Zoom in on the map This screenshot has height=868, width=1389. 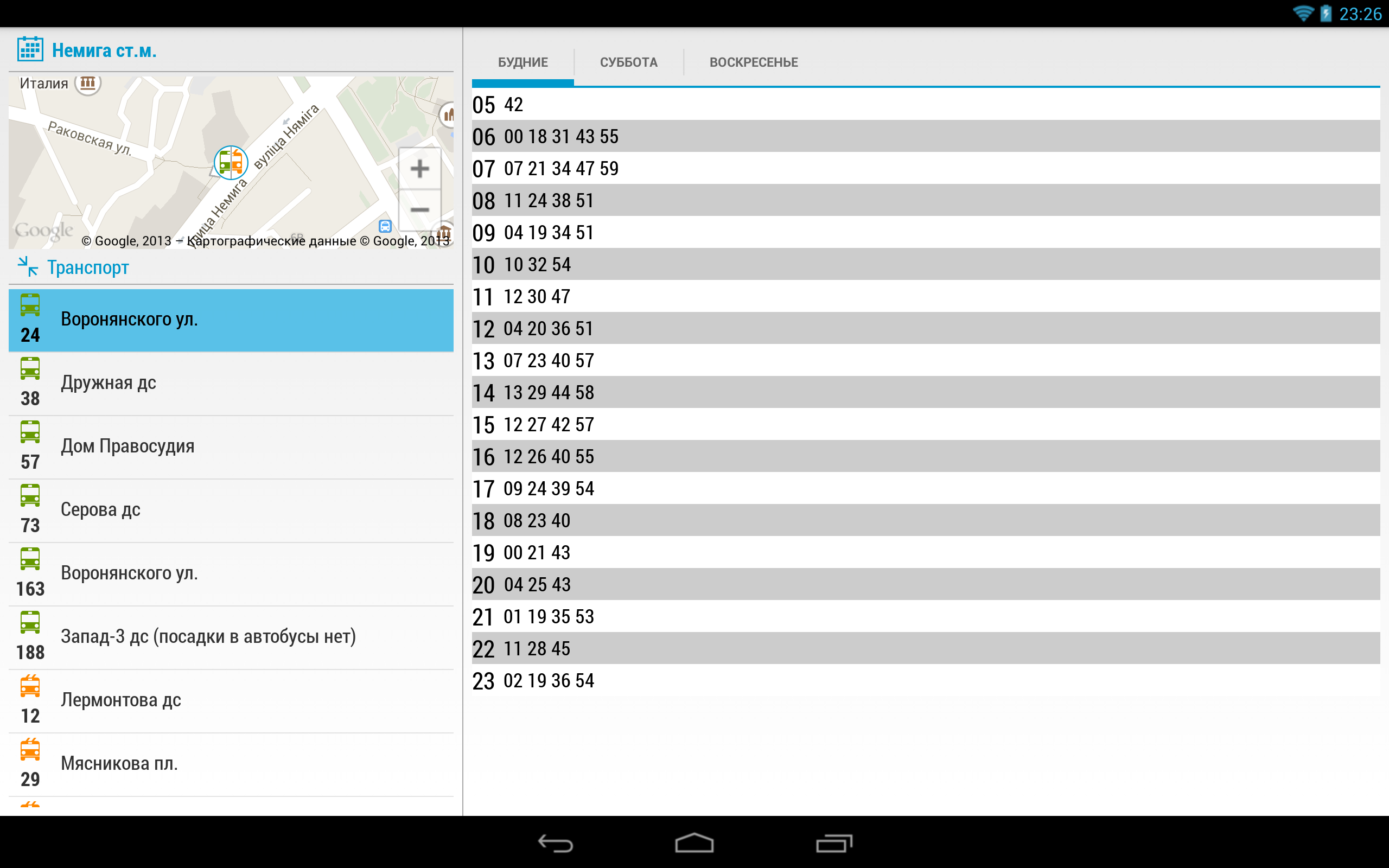(419, 169)
